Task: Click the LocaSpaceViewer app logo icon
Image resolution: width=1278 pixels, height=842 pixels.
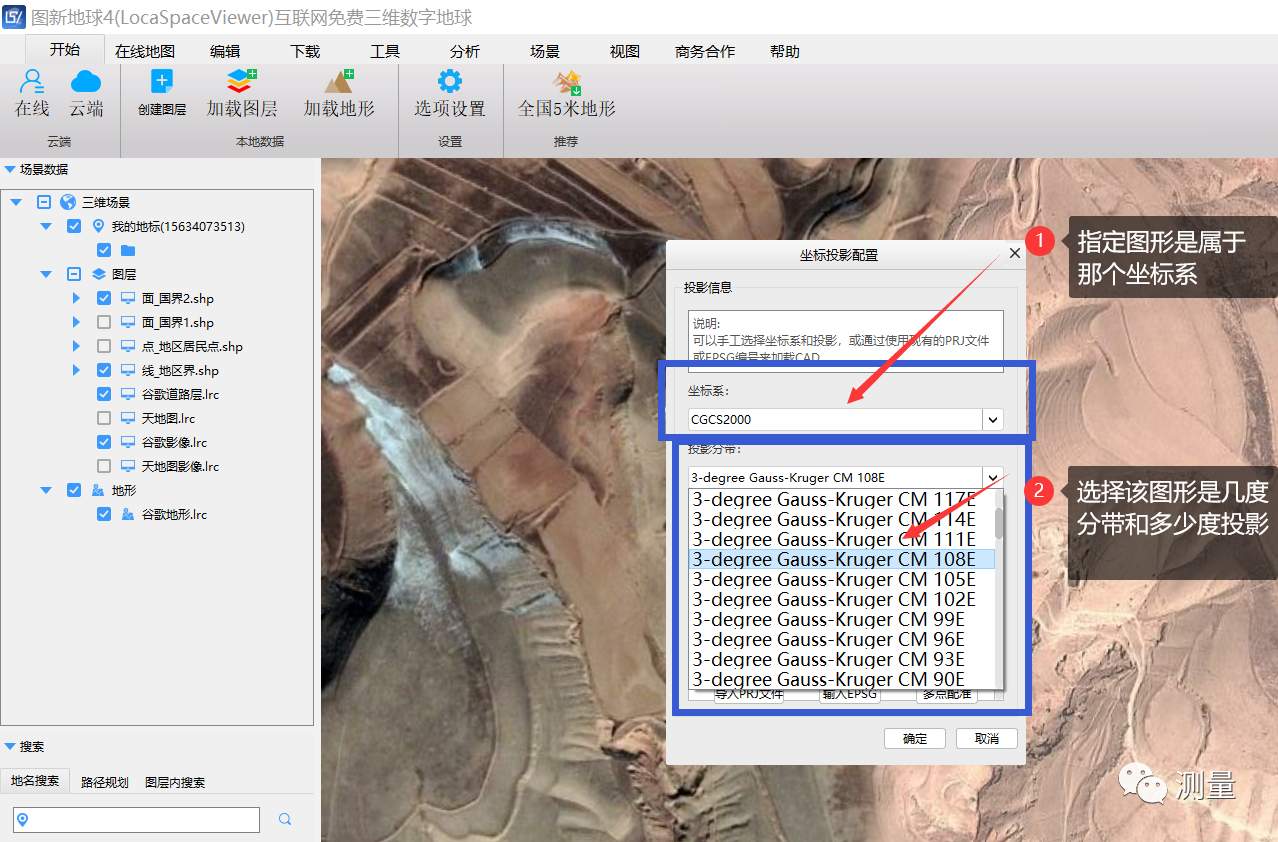Action: point(13,16)
